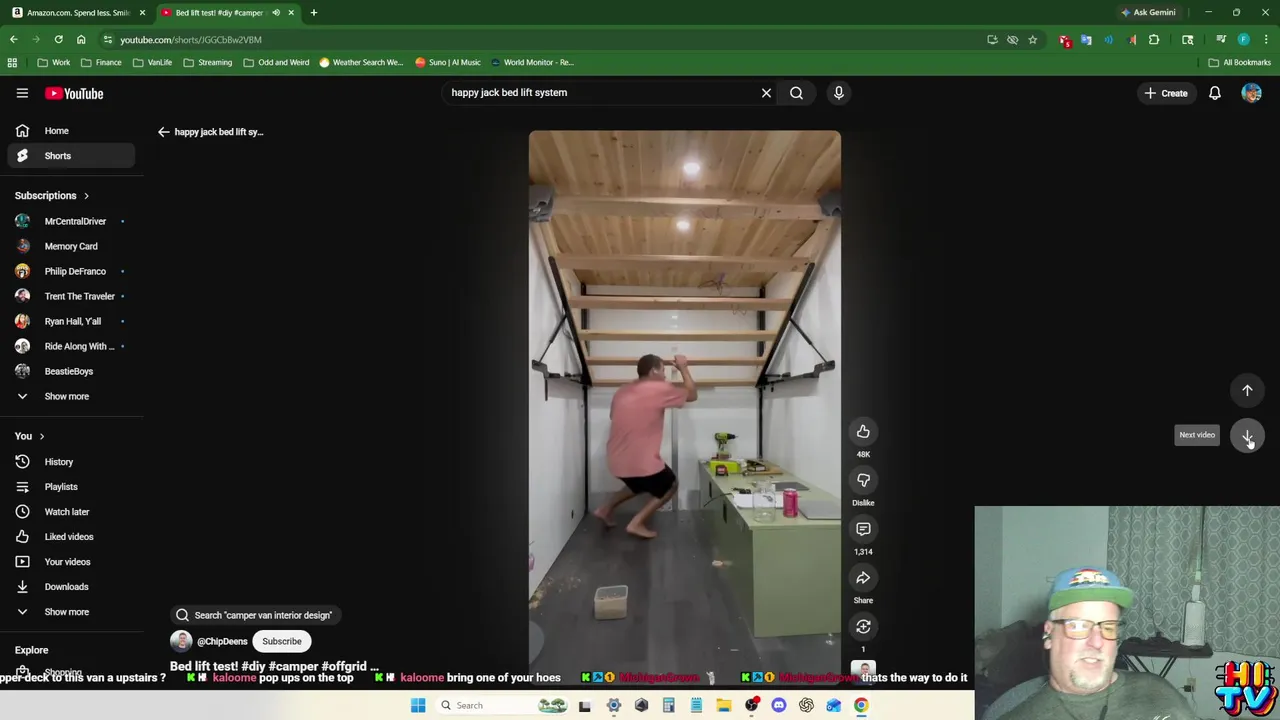Go to previous video arrow
Image resolution: width=1280 pixels, height=720 pixels.
(x=1247, y=390)
